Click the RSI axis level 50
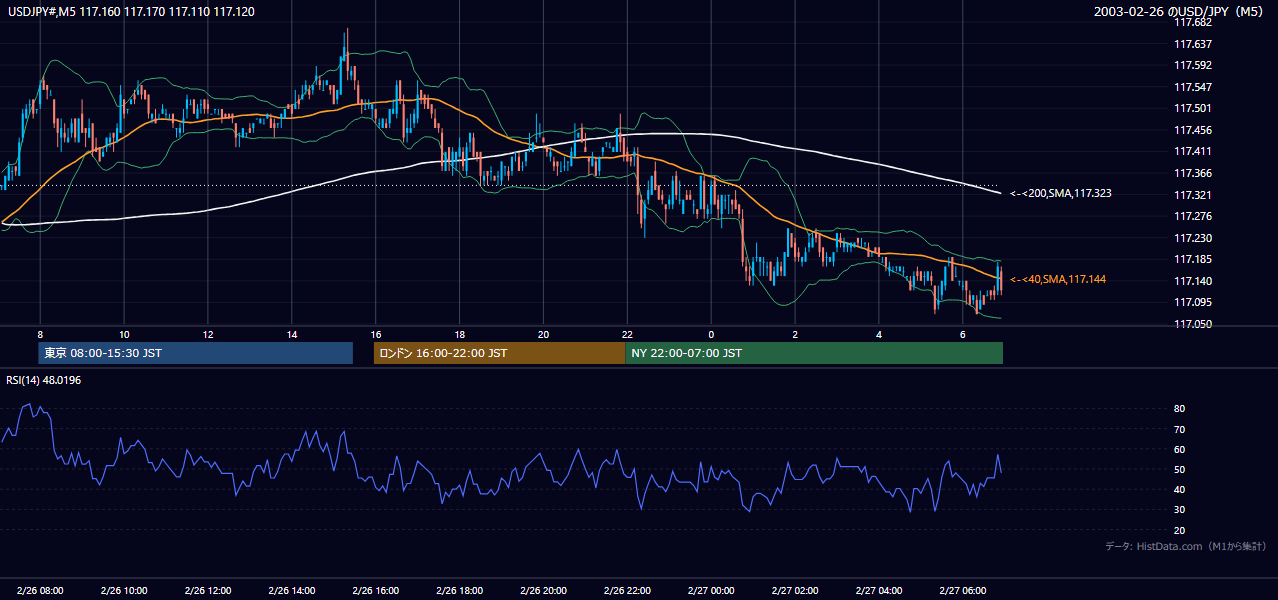The height and width of the screenshot is (600, 1278). coord(1179,469)
